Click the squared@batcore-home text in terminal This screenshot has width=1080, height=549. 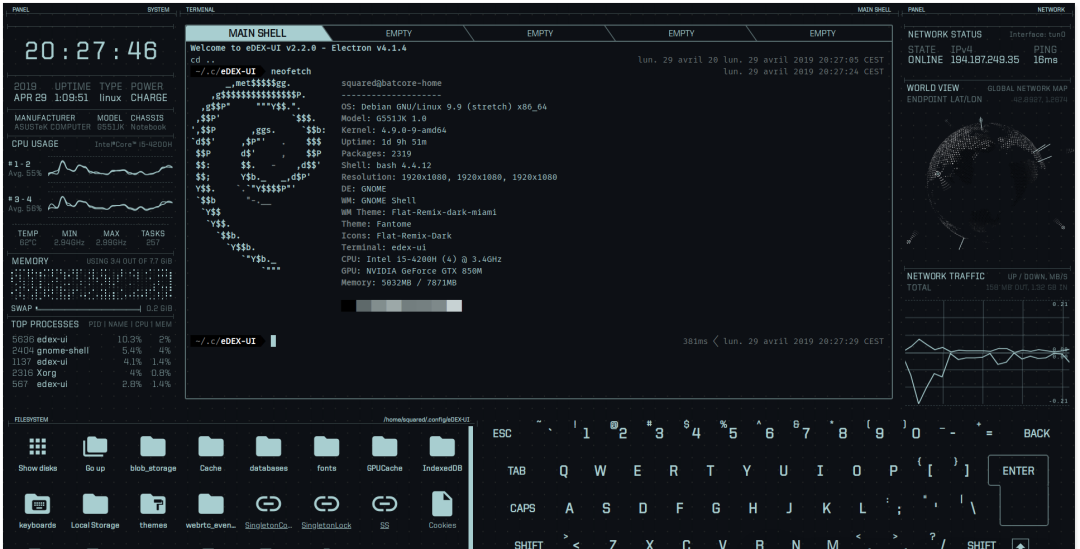pyautogui.click(x=391, y=83)
